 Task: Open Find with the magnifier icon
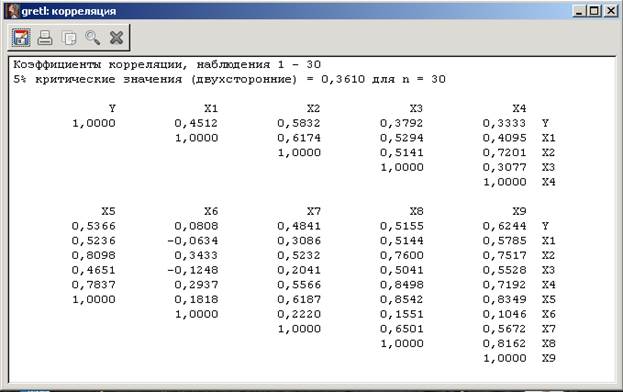coord(93,38)
